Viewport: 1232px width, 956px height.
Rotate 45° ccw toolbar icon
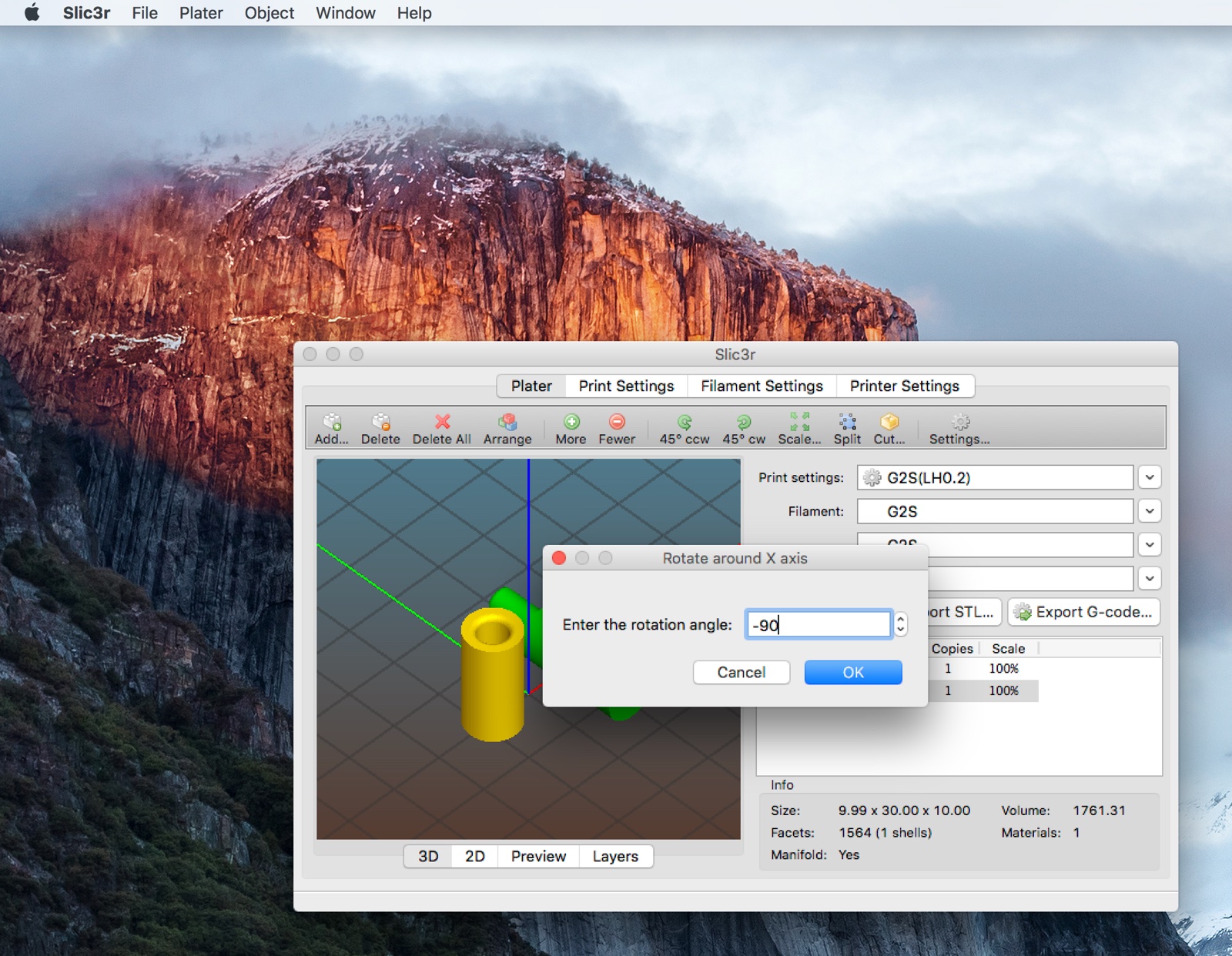point(684,423)
